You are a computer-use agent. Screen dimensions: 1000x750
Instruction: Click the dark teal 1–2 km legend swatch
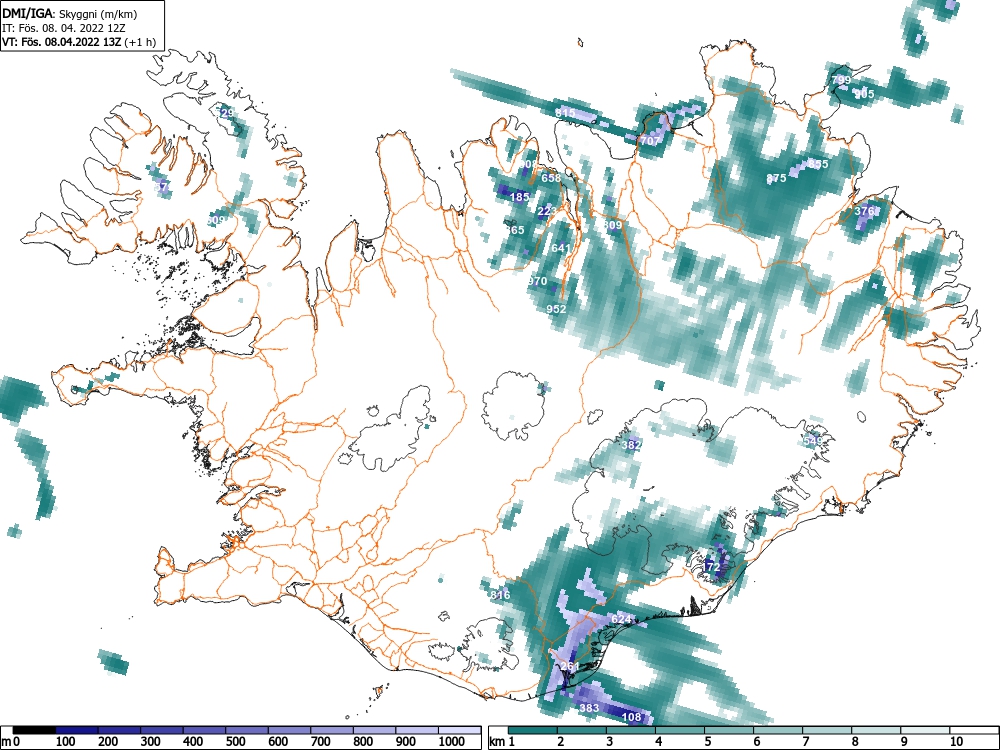[x=533, y=730]
